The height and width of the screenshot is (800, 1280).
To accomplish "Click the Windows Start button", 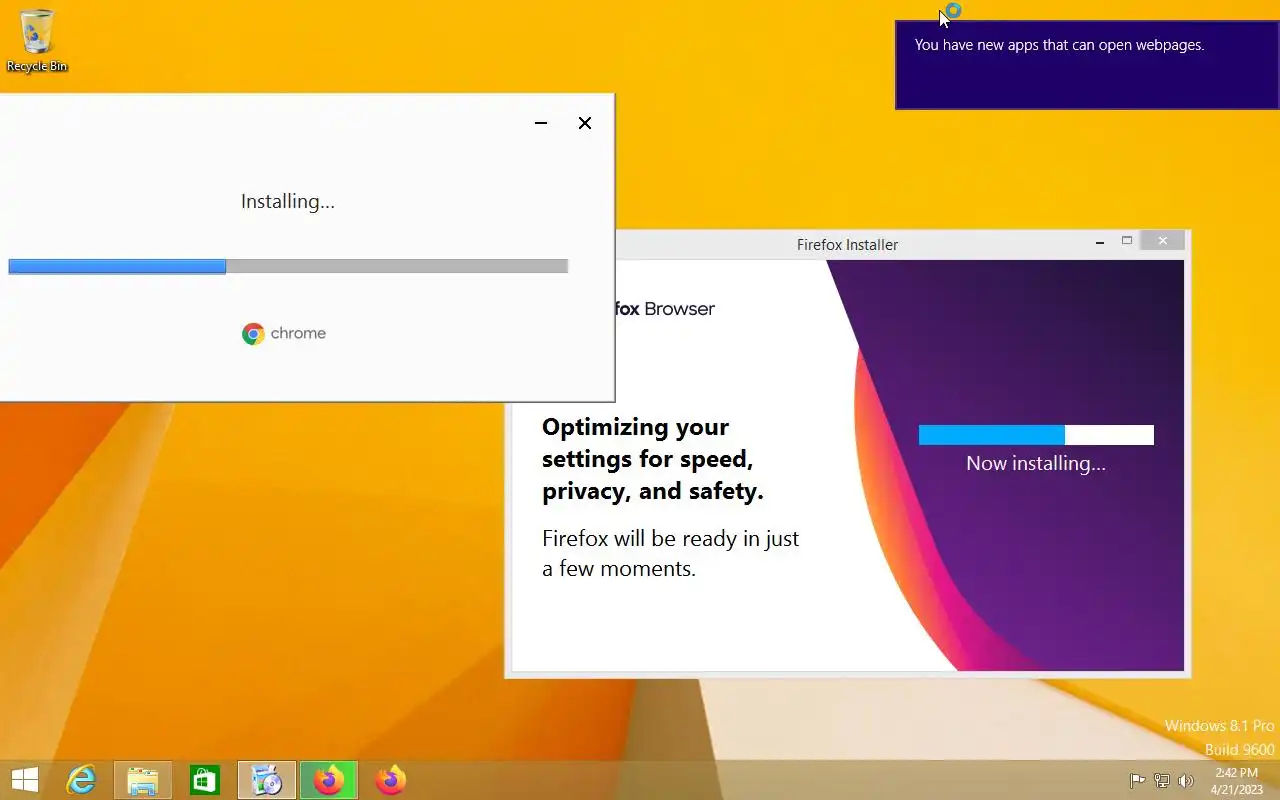I will [x=25, y=780].
